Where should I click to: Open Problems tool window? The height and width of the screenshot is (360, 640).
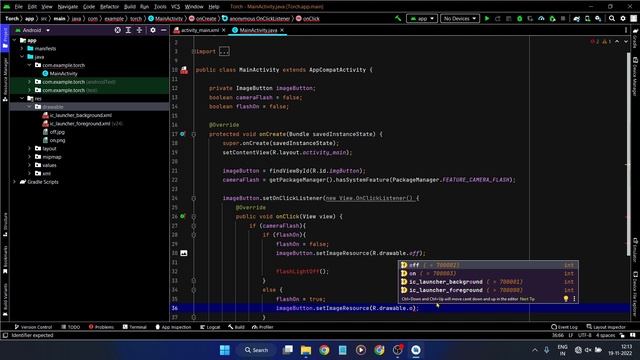click(101, 327)
